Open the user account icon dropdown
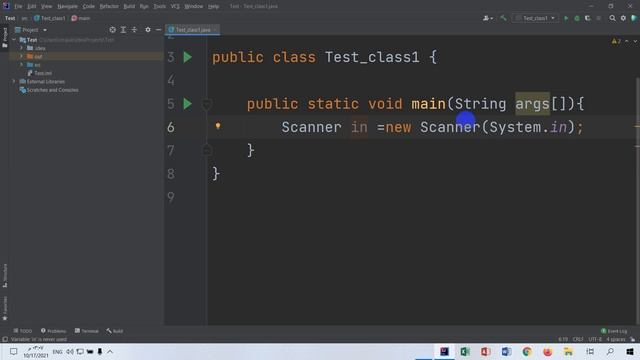 click(488, 18)
